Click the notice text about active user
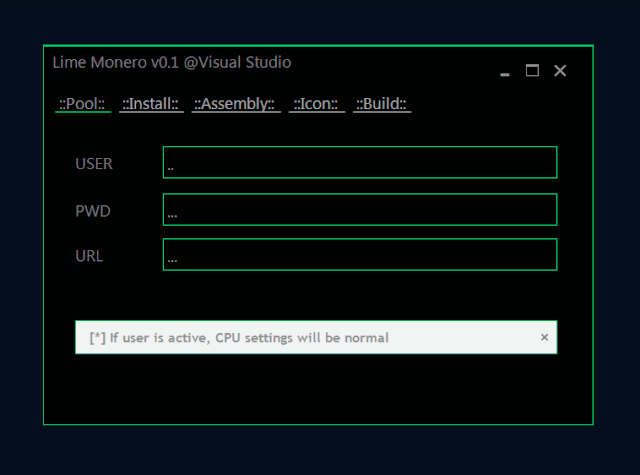Image resolution: width=640 pixels, height=475 pixels. [x=239, y=338]
